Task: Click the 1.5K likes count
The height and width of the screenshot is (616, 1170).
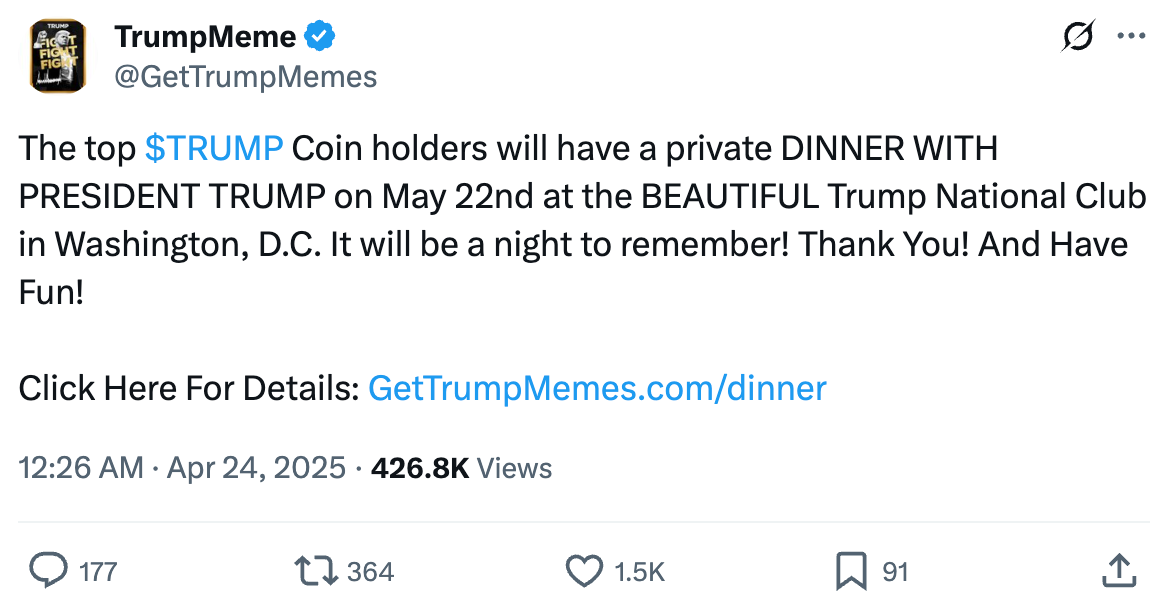Action: [x=640, y=572]
